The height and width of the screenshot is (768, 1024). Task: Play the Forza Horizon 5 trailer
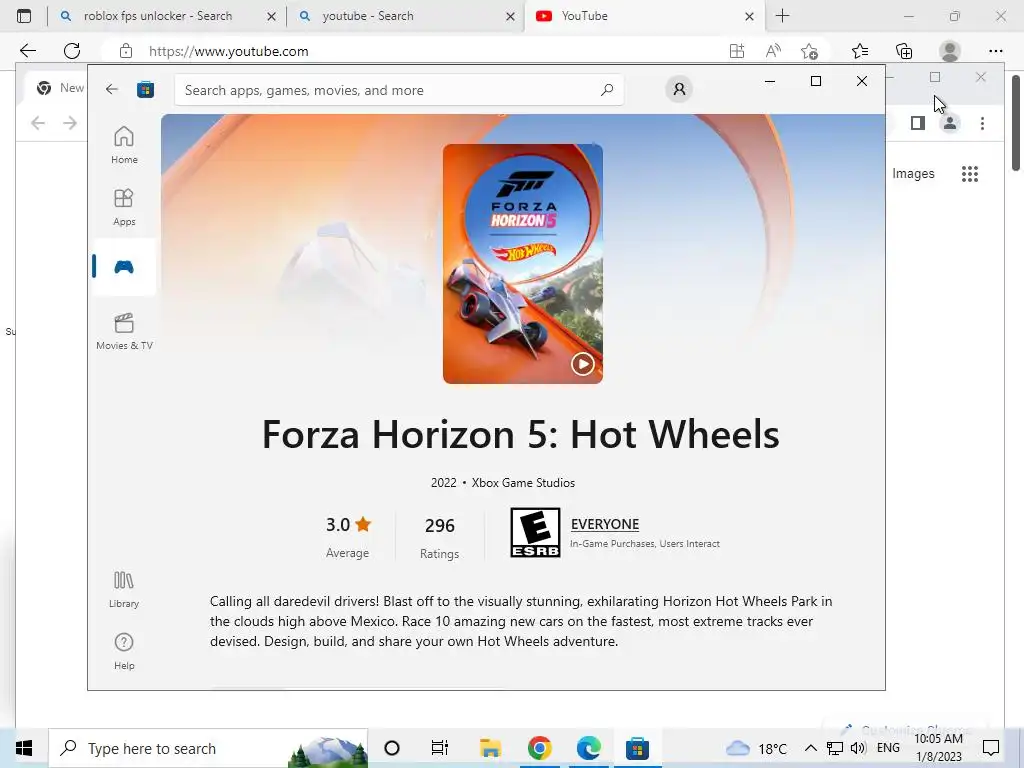click(x=583, y=364)
